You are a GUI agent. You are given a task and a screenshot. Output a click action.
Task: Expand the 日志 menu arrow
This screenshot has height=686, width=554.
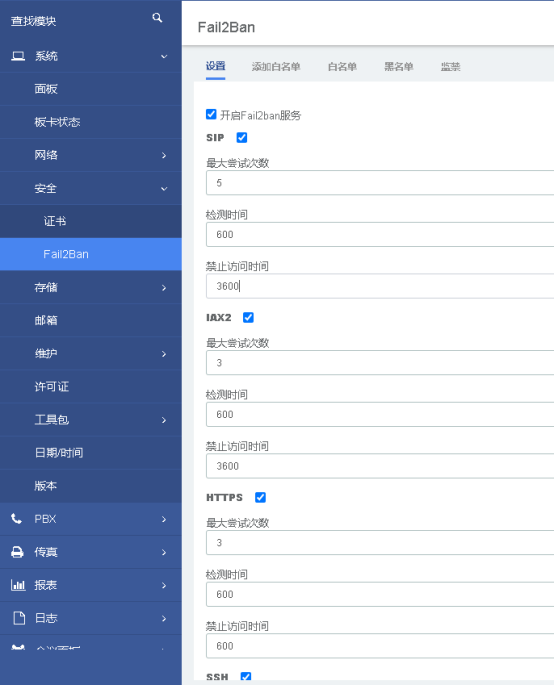[x=164, y=619]
